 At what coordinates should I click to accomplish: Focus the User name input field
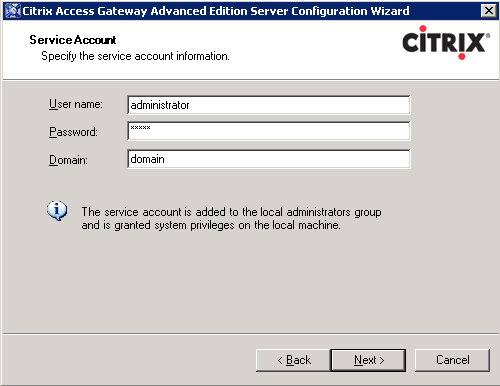point(269,105)
